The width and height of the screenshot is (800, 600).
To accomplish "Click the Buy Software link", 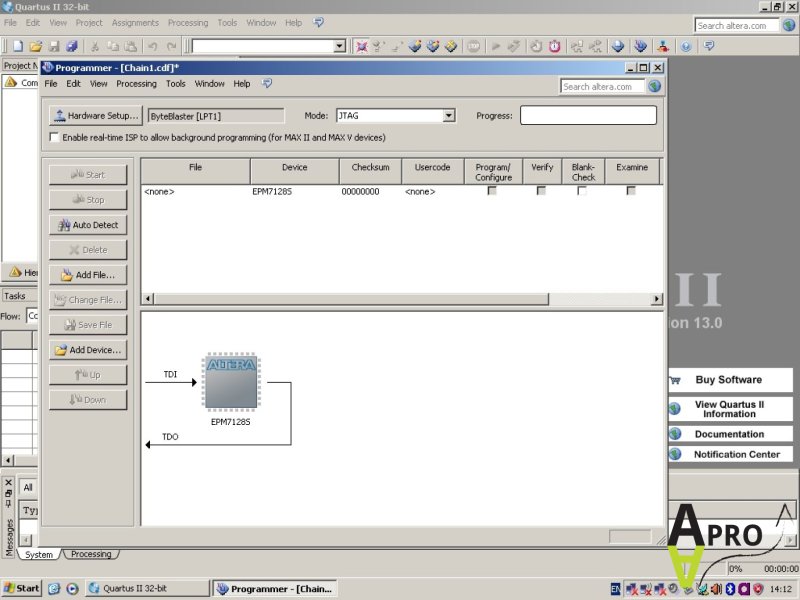I will [x=729, y=380].
